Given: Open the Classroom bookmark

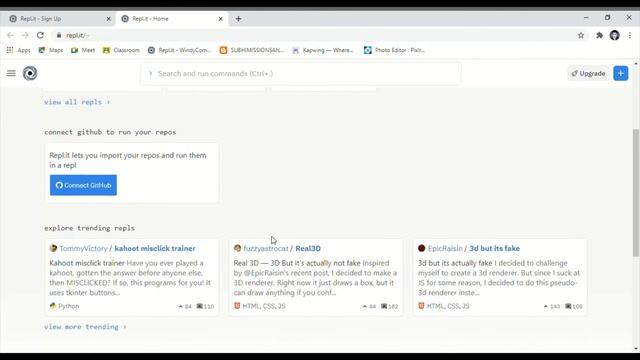Looking at the screenshot, I should tap(121, 50).
